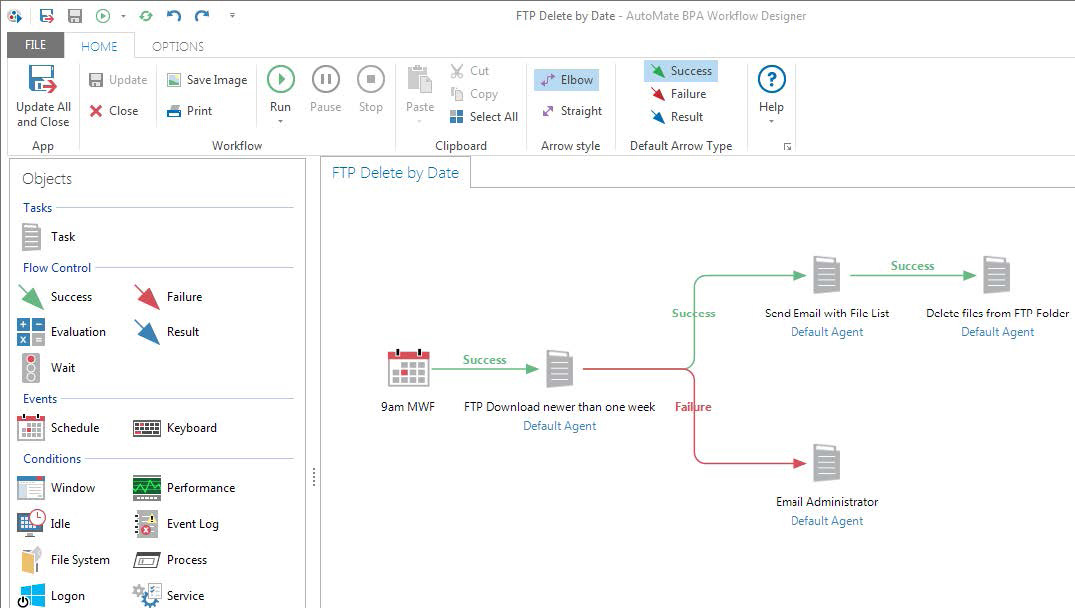Click the 9am MWF schedule node on canvas

pos(409,368)
